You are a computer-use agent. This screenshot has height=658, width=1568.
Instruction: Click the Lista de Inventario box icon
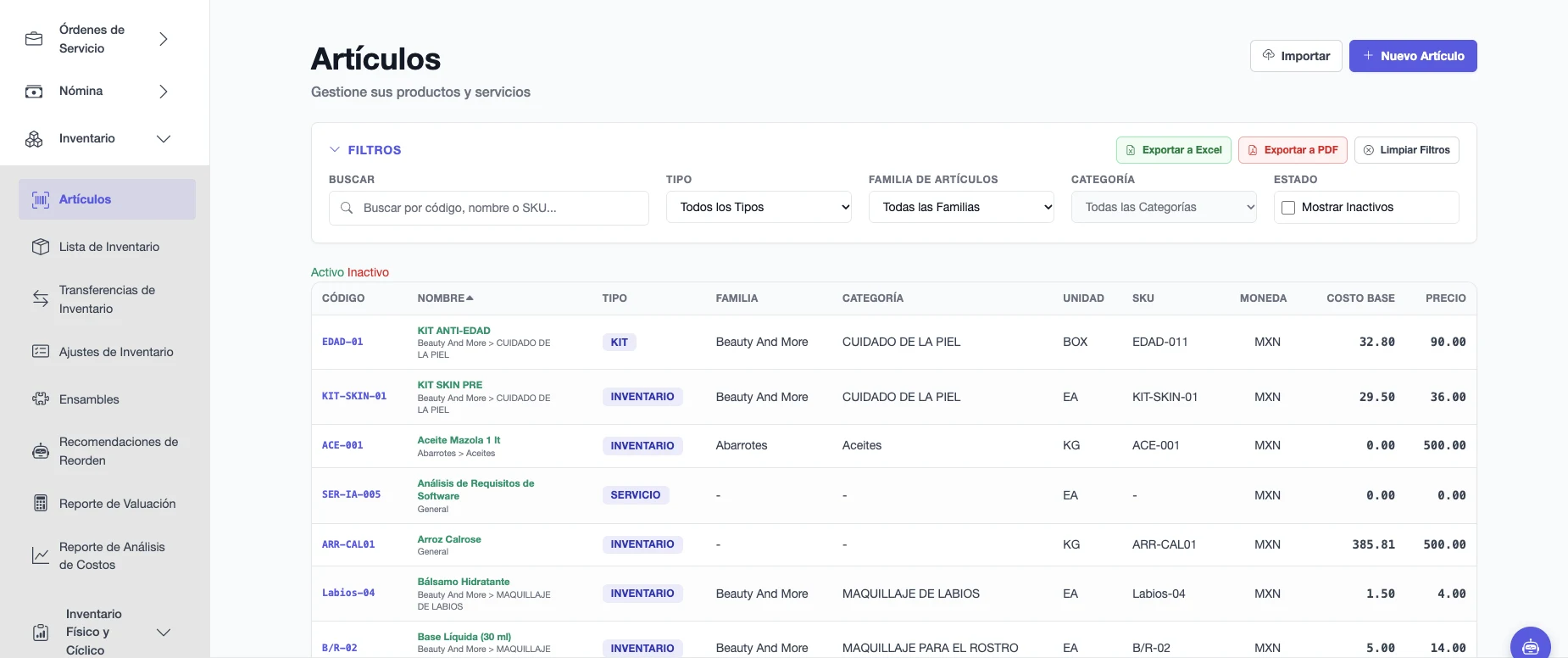[x=41, y=247]
